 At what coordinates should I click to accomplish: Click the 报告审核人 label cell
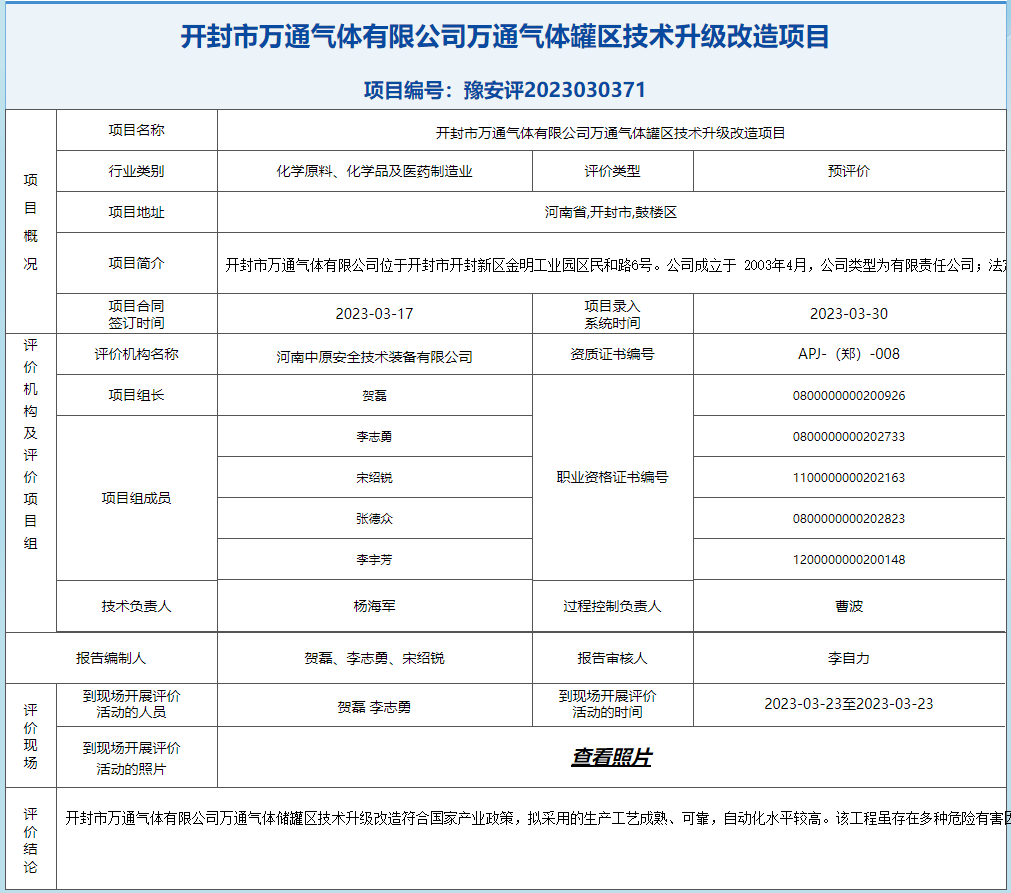point(613,658)
